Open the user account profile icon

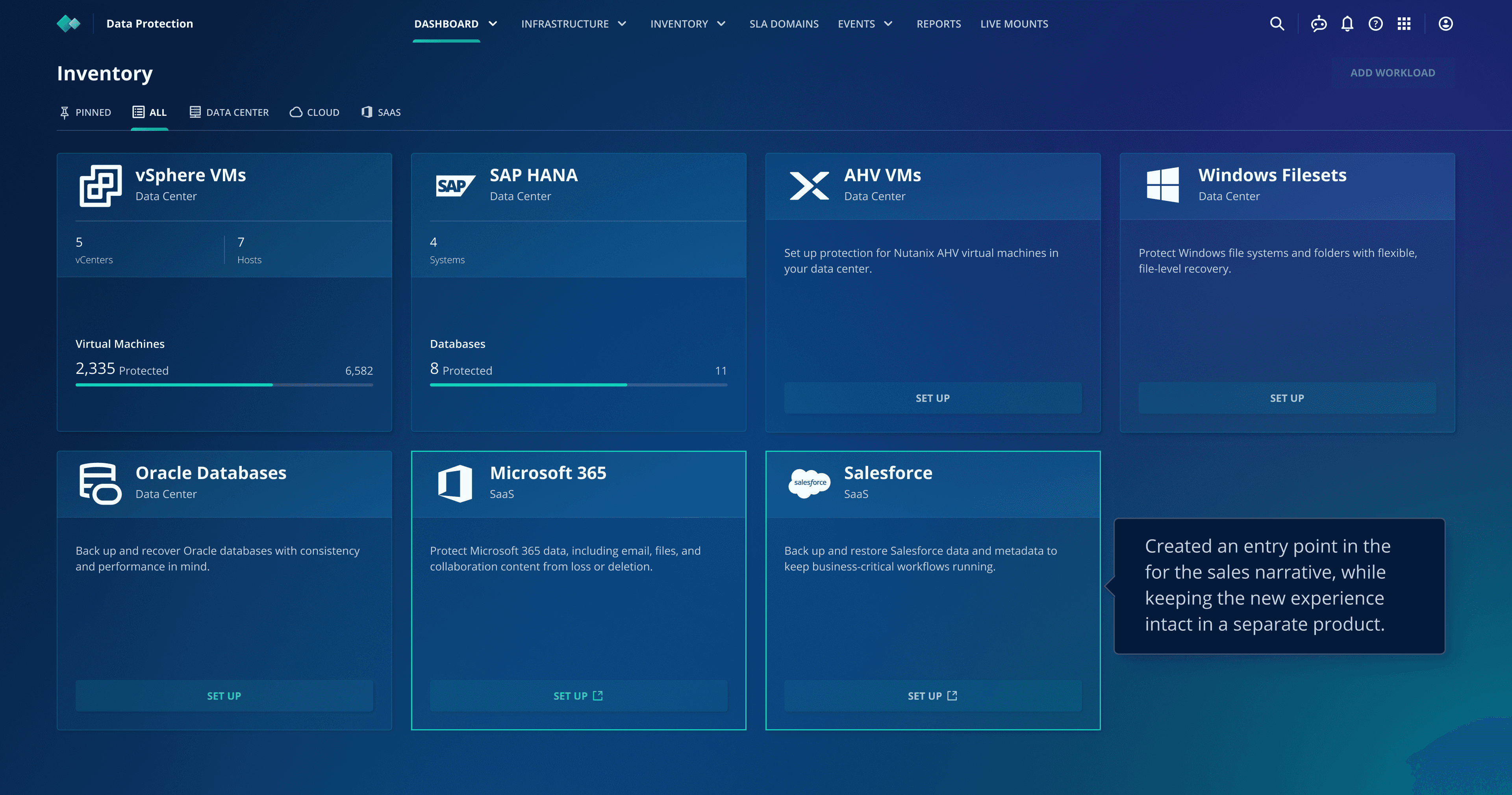click(1446, 24)
